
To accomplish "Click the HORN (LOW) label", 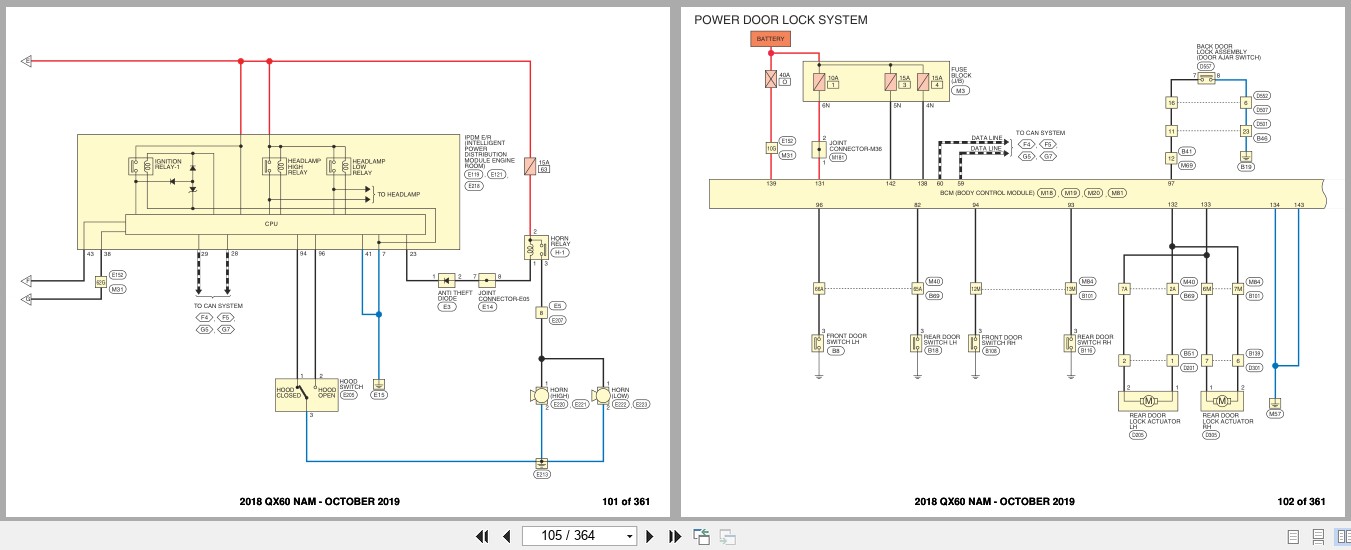I will [620, 392].
